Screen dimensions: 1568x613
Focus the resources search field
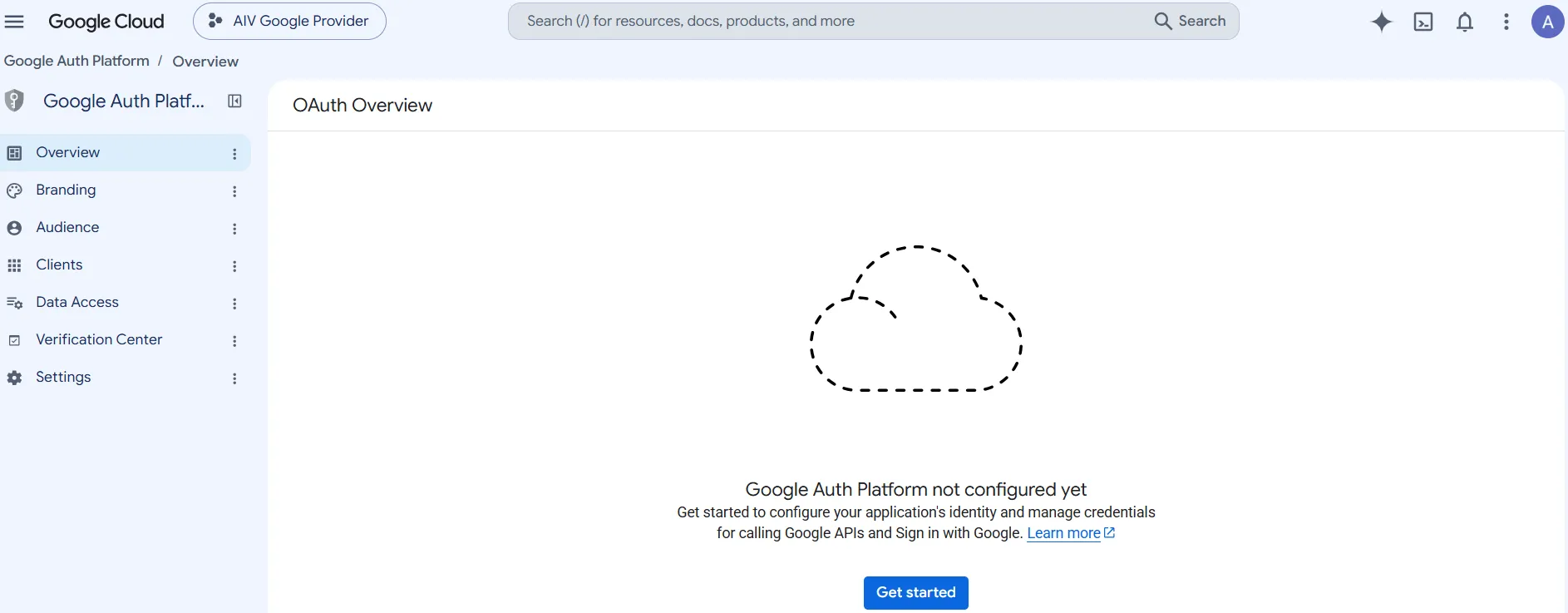pyautogui.click(x=831, y=21)
